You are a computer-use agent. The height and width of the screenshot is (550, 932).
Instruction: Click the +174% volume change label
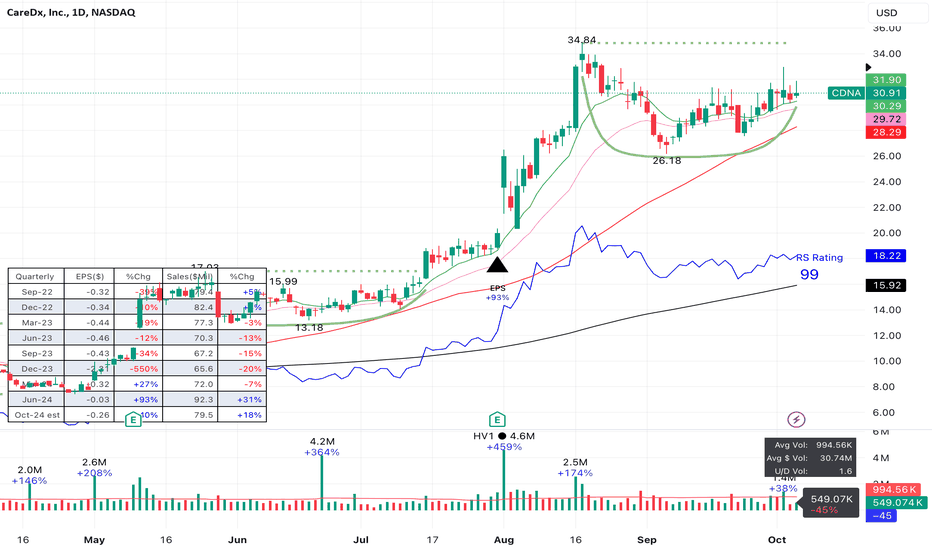point(575,473)
